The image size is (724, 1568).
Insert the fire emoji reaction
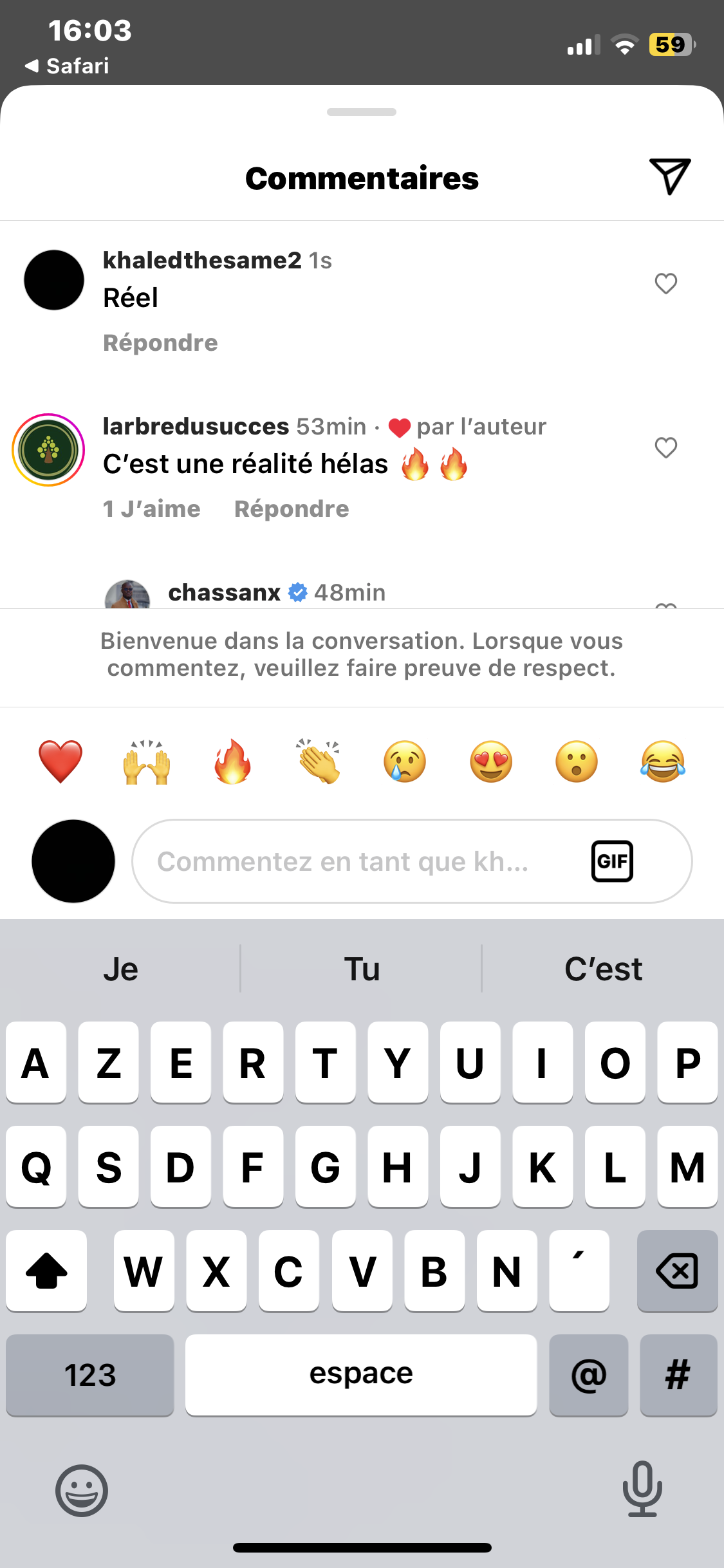(232, 761)
